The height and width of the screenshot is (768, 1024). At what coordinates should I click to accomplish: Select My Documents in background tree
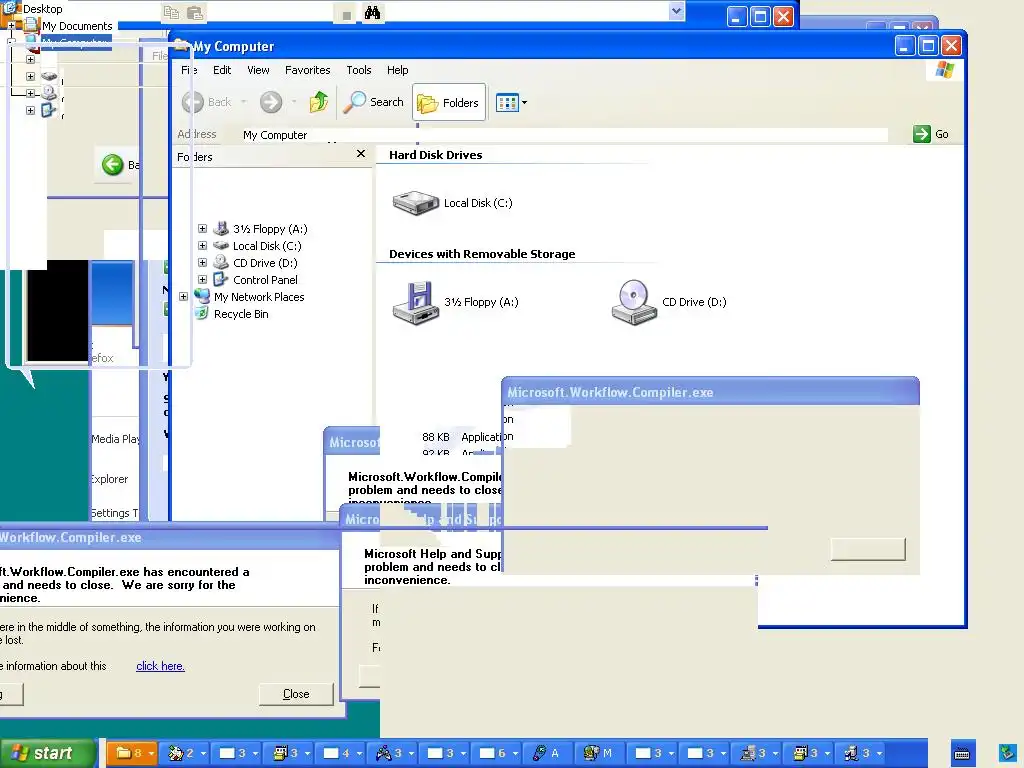coord(77,26)
